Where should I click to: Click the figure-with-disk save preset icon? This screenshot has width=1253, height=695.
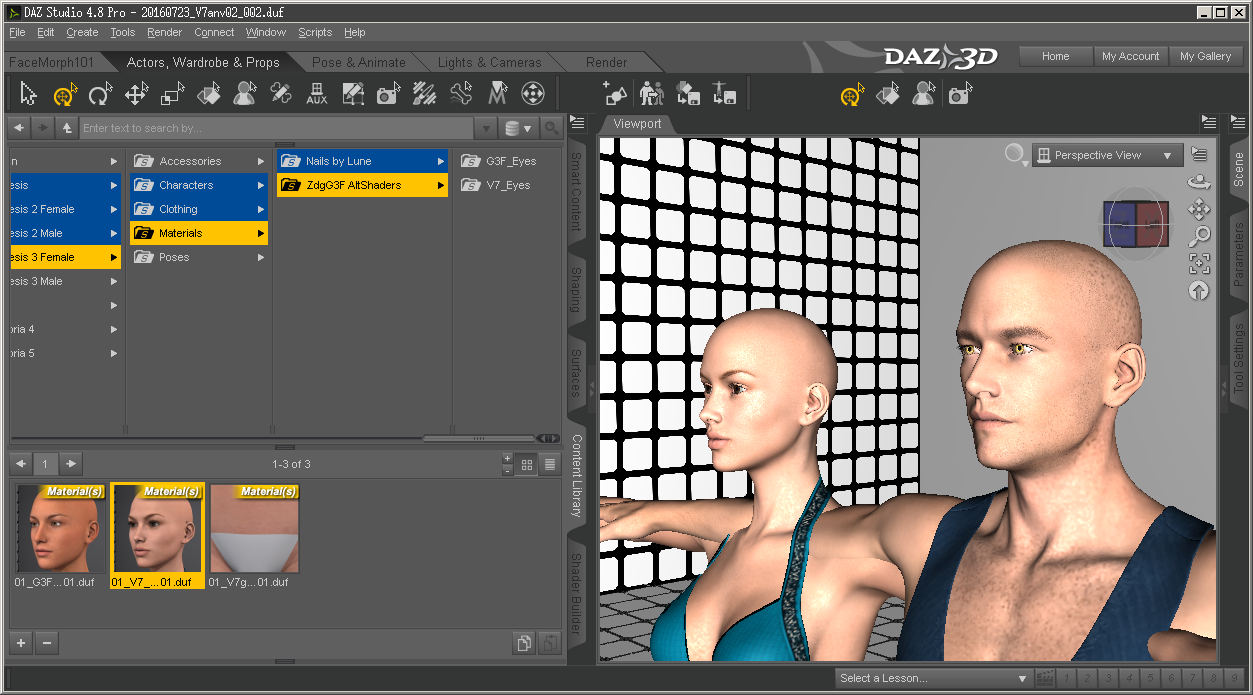tap(724, 95)
